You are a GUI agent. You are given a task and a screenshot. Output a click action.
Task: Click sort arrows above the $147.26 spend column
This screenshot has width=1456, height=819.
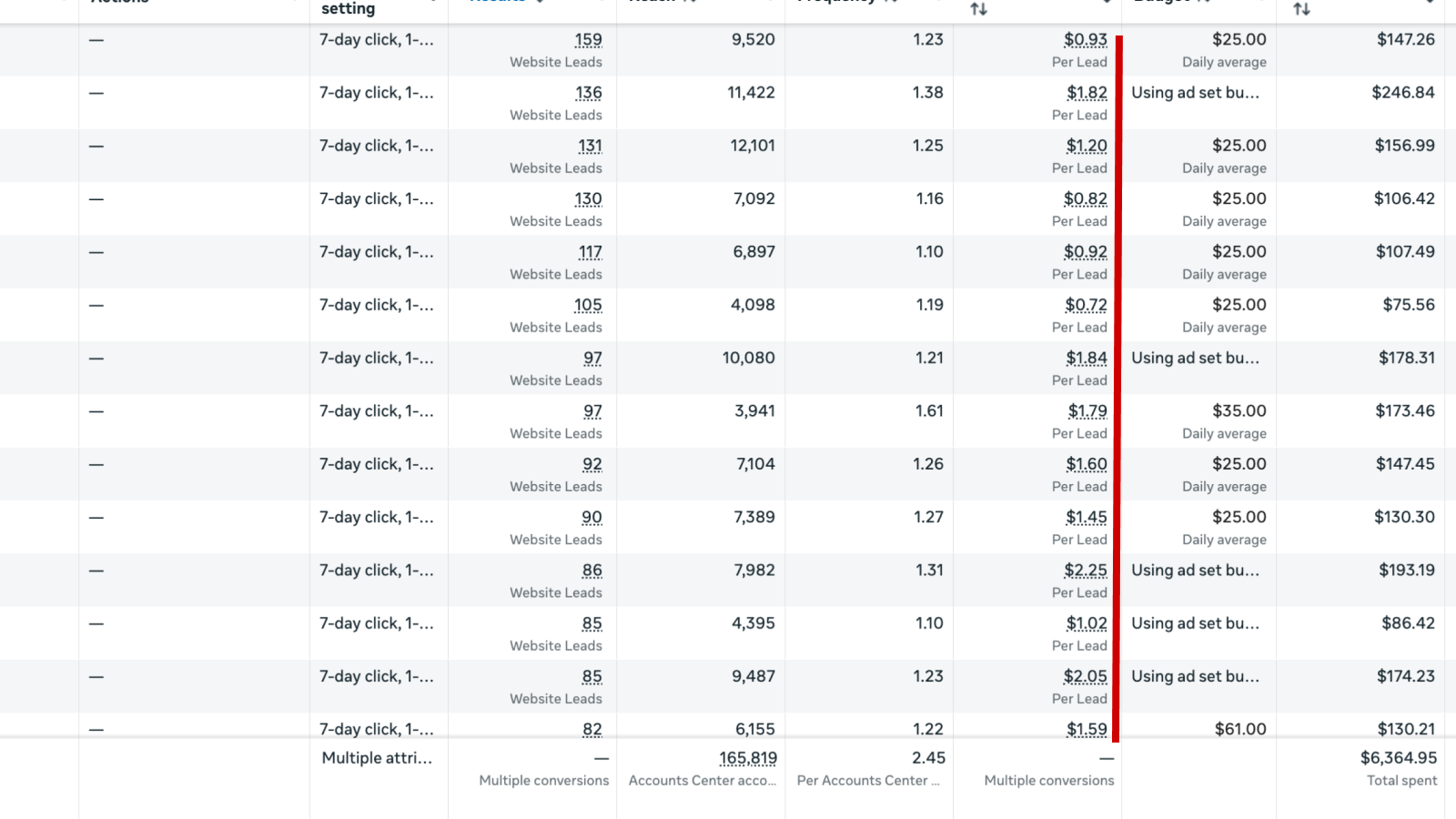1302,9
